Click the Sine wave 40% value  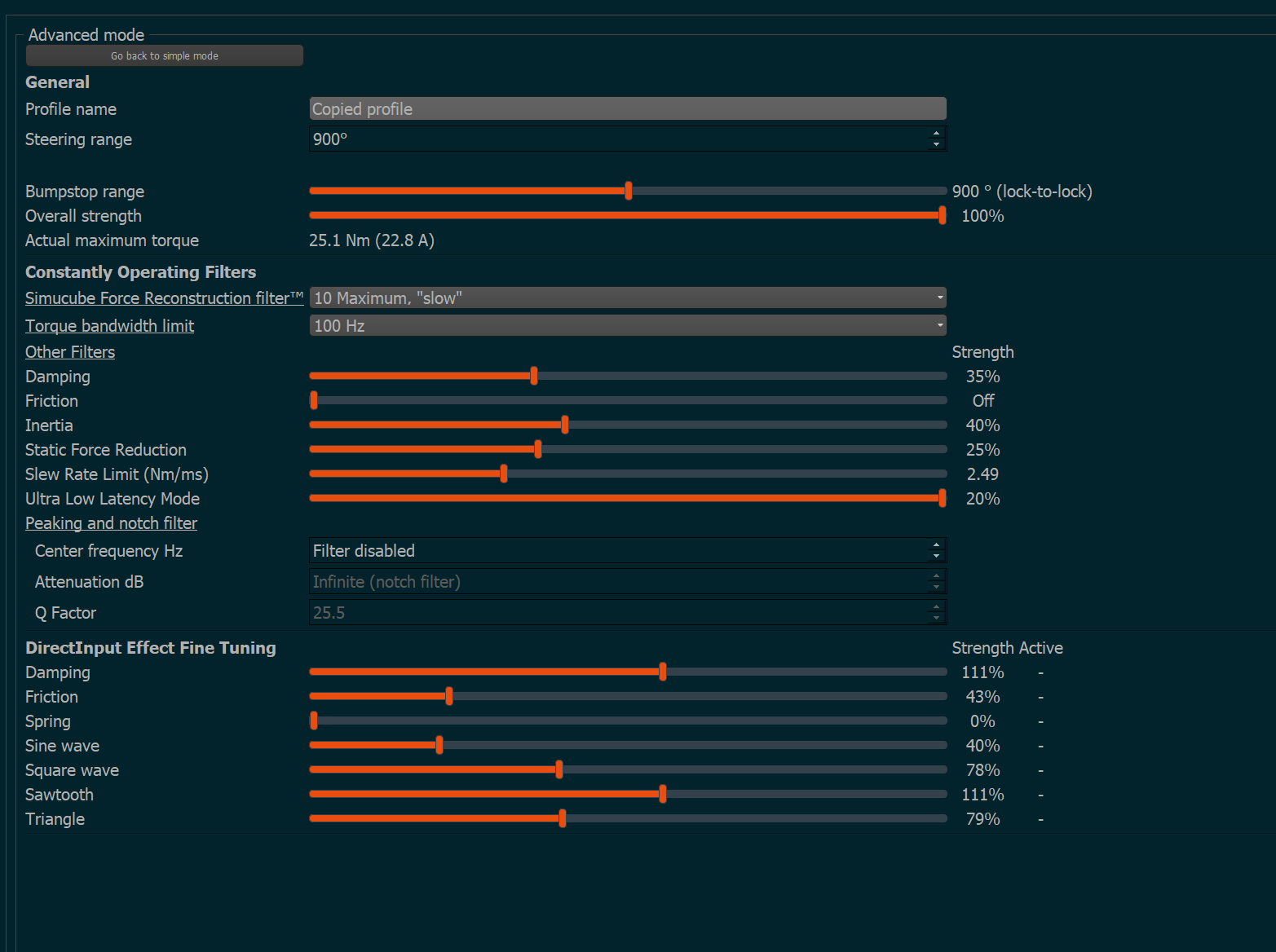click(x=982, y=746)
